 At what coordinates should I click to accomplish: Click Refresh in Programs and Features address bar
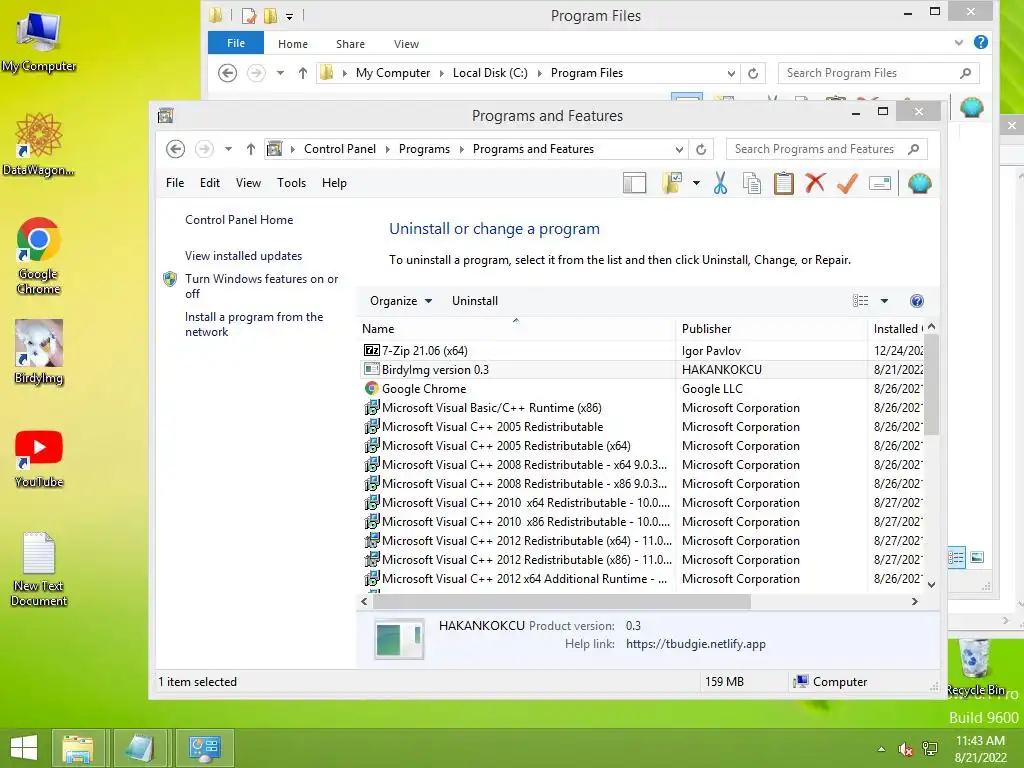tap(701, 150)
